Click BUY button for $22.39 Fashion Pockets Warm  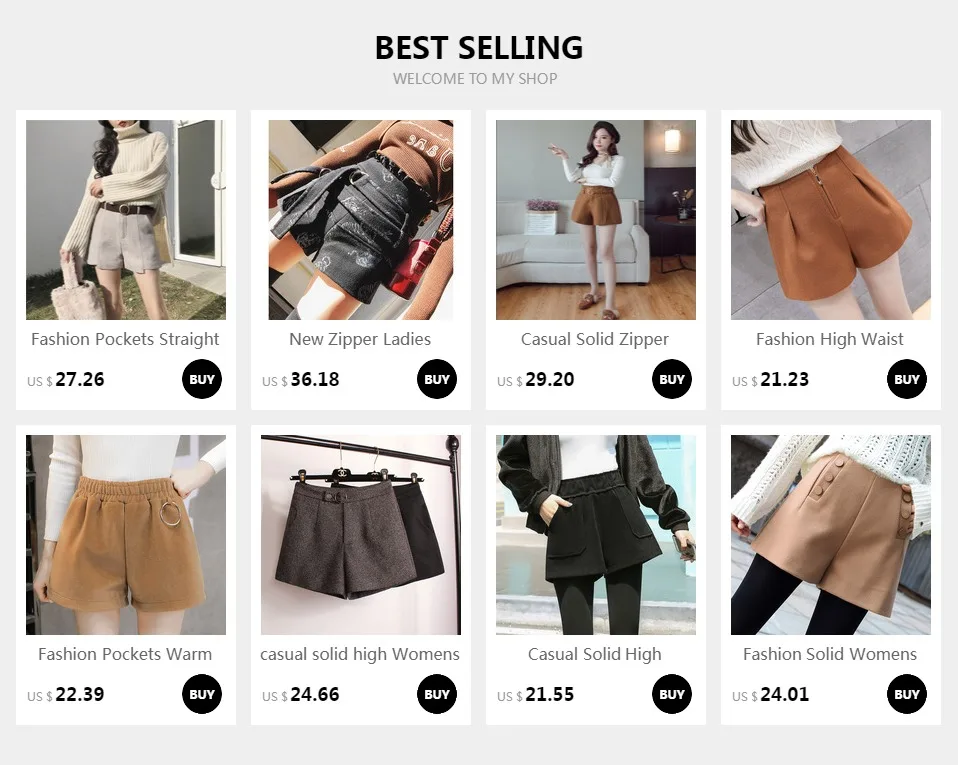(x=202, y=694)
